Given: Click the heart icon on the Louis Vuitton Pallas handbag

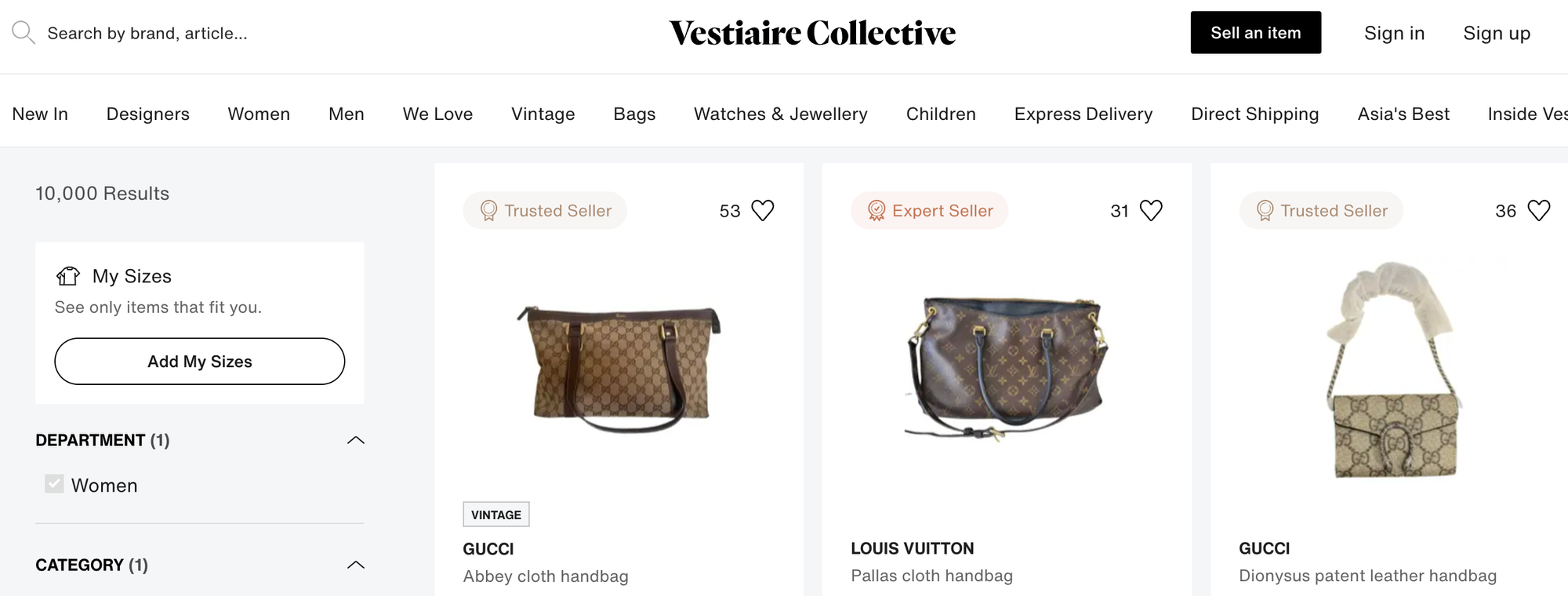Looking at the screenshot, I should coord(1151,210).
